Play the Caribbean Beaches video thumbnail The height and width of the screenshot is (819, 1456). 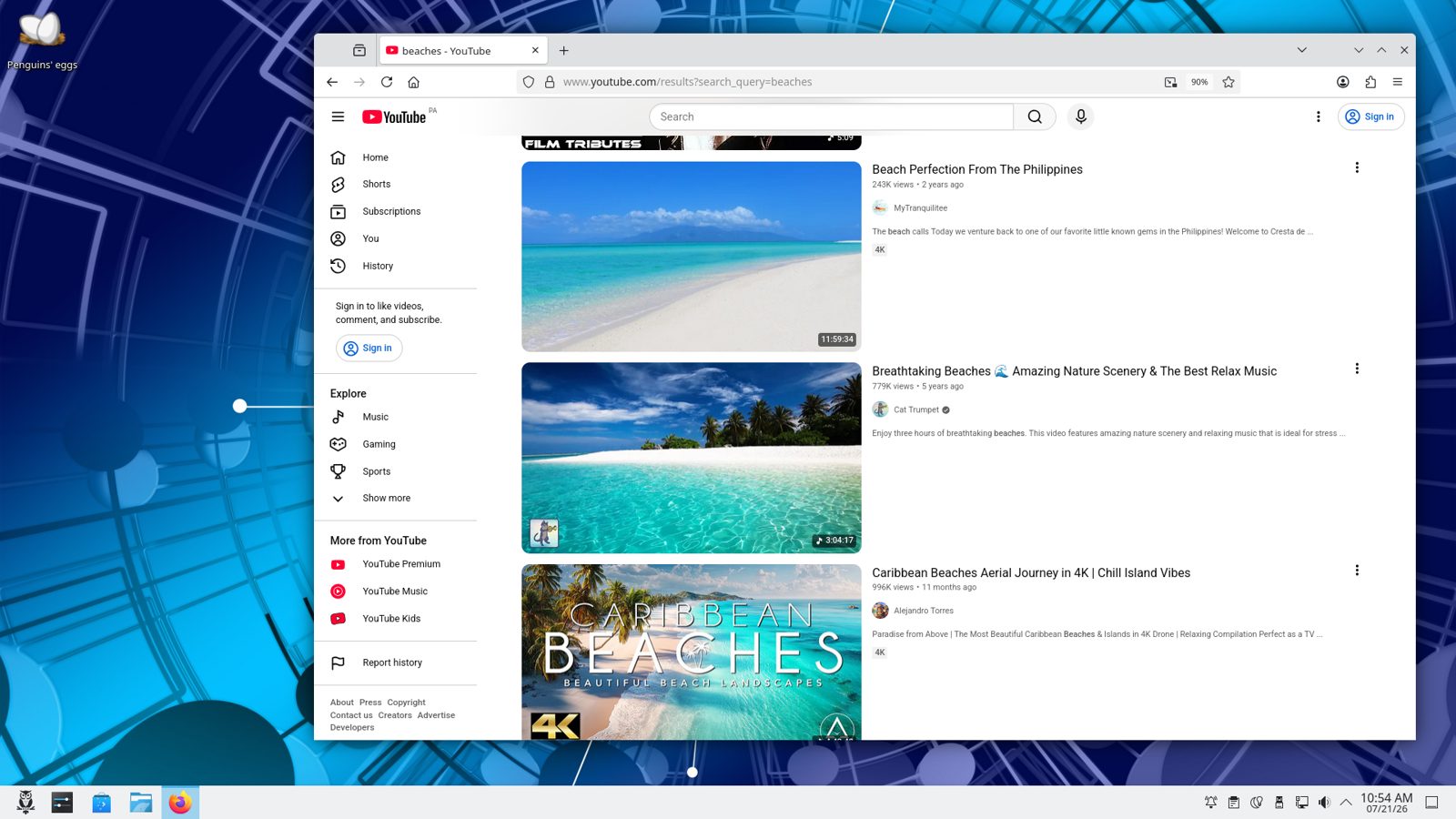pyautogui.click(x=692, y=652)
